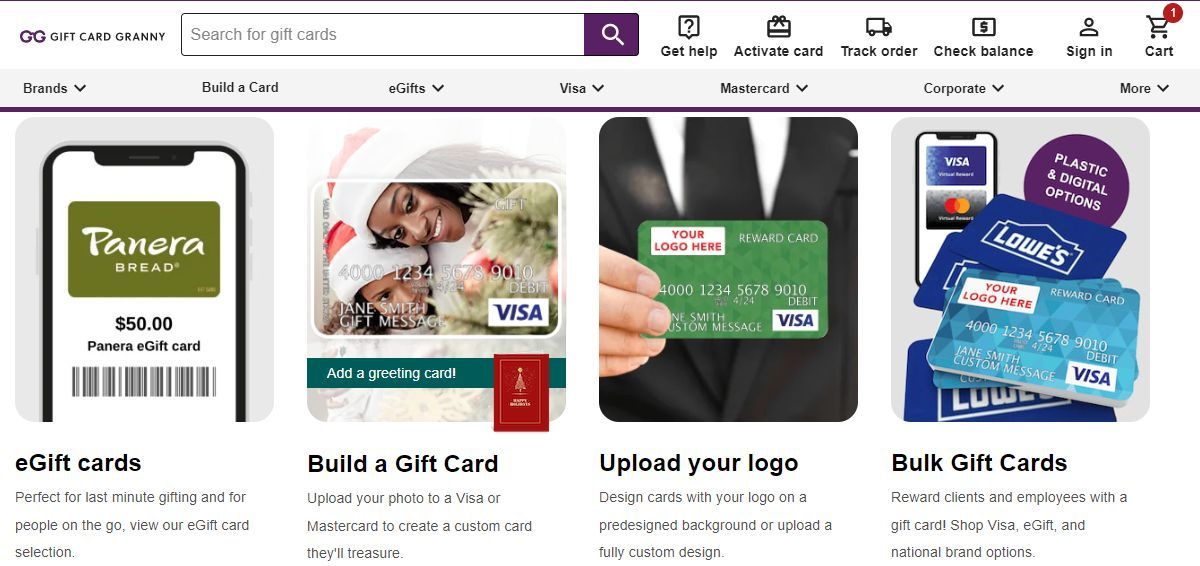Image resolution: width=1200 pixels, height=566 pixels.
Task: Open the Get help question icon
Action: coord(689,27)
